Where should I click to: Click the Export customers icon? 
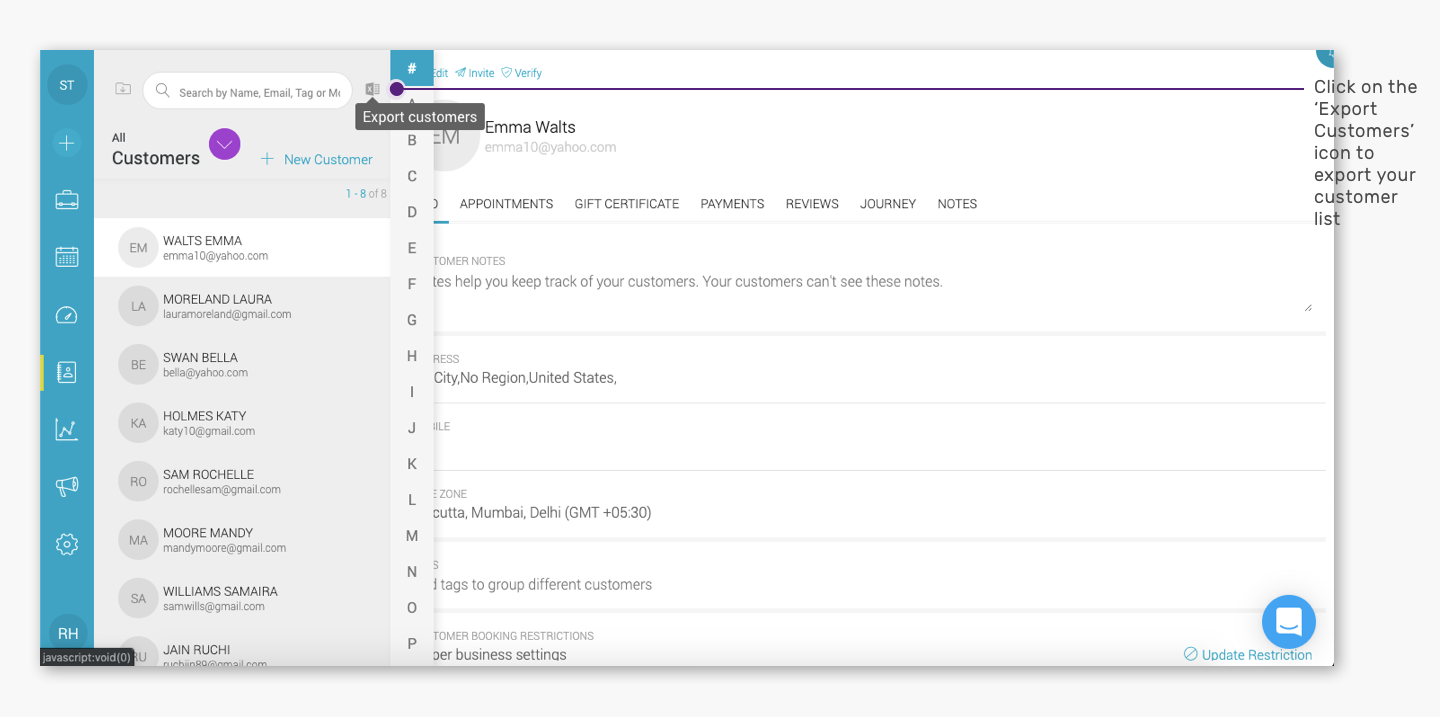click(372, 89)
